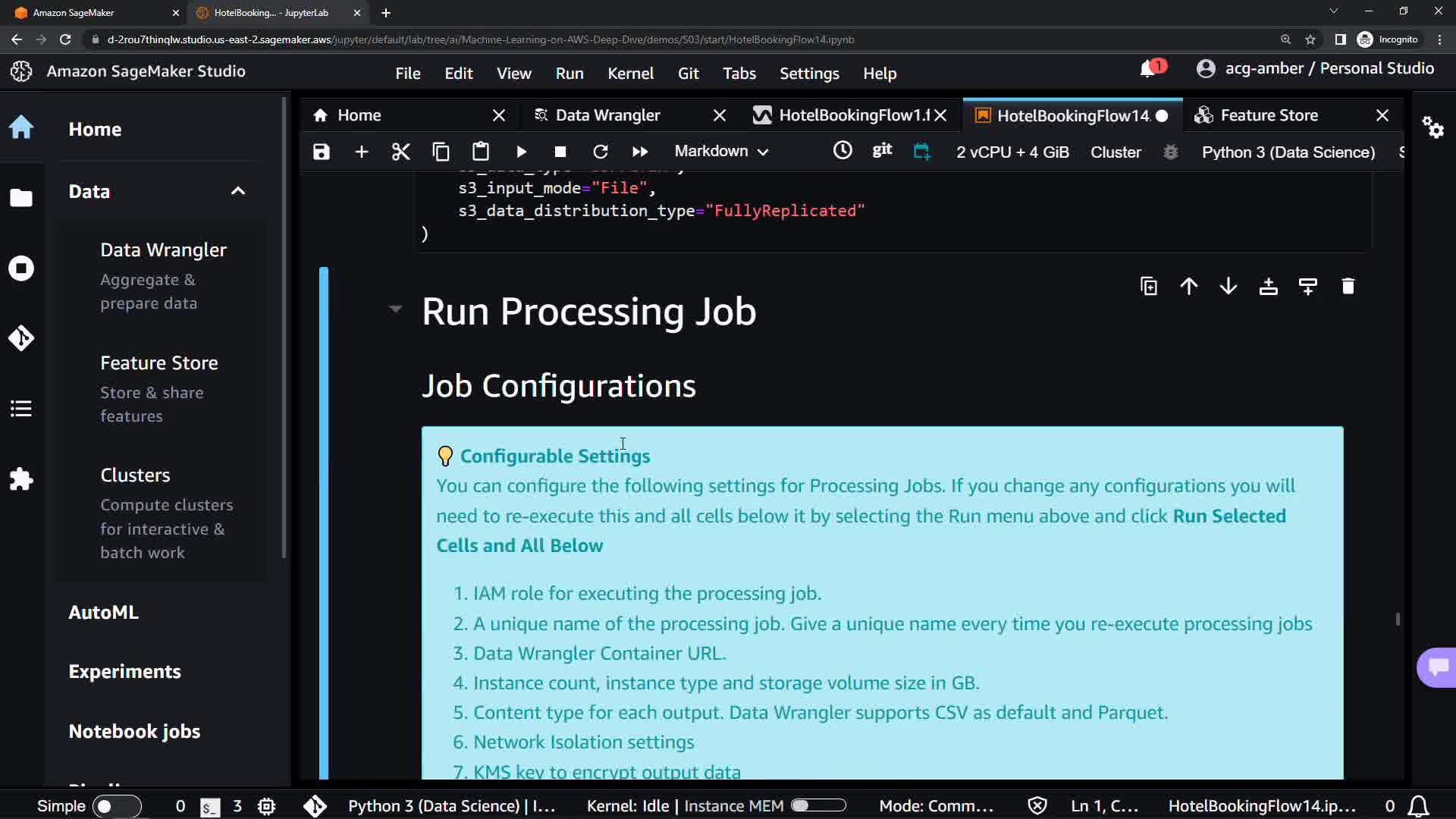Open the Markdown cell type dropdown
1456x819 pixels.
pos(721,152)
